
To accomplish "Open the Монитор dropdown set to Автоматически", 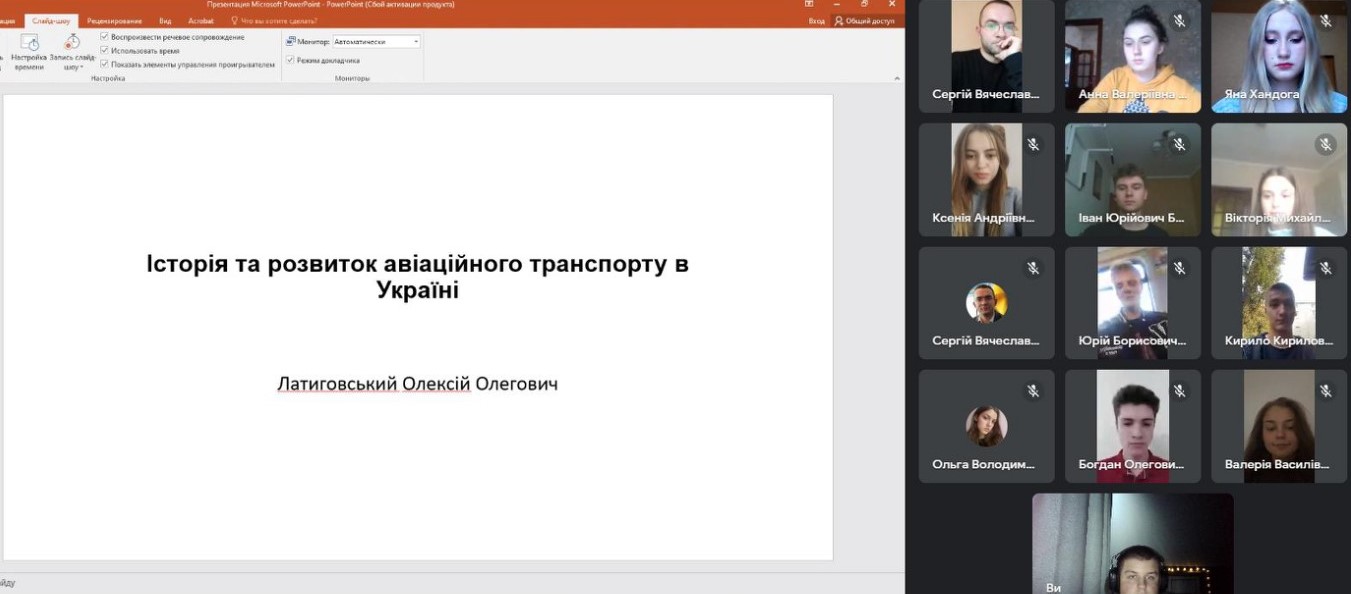I will click(376, 42).
